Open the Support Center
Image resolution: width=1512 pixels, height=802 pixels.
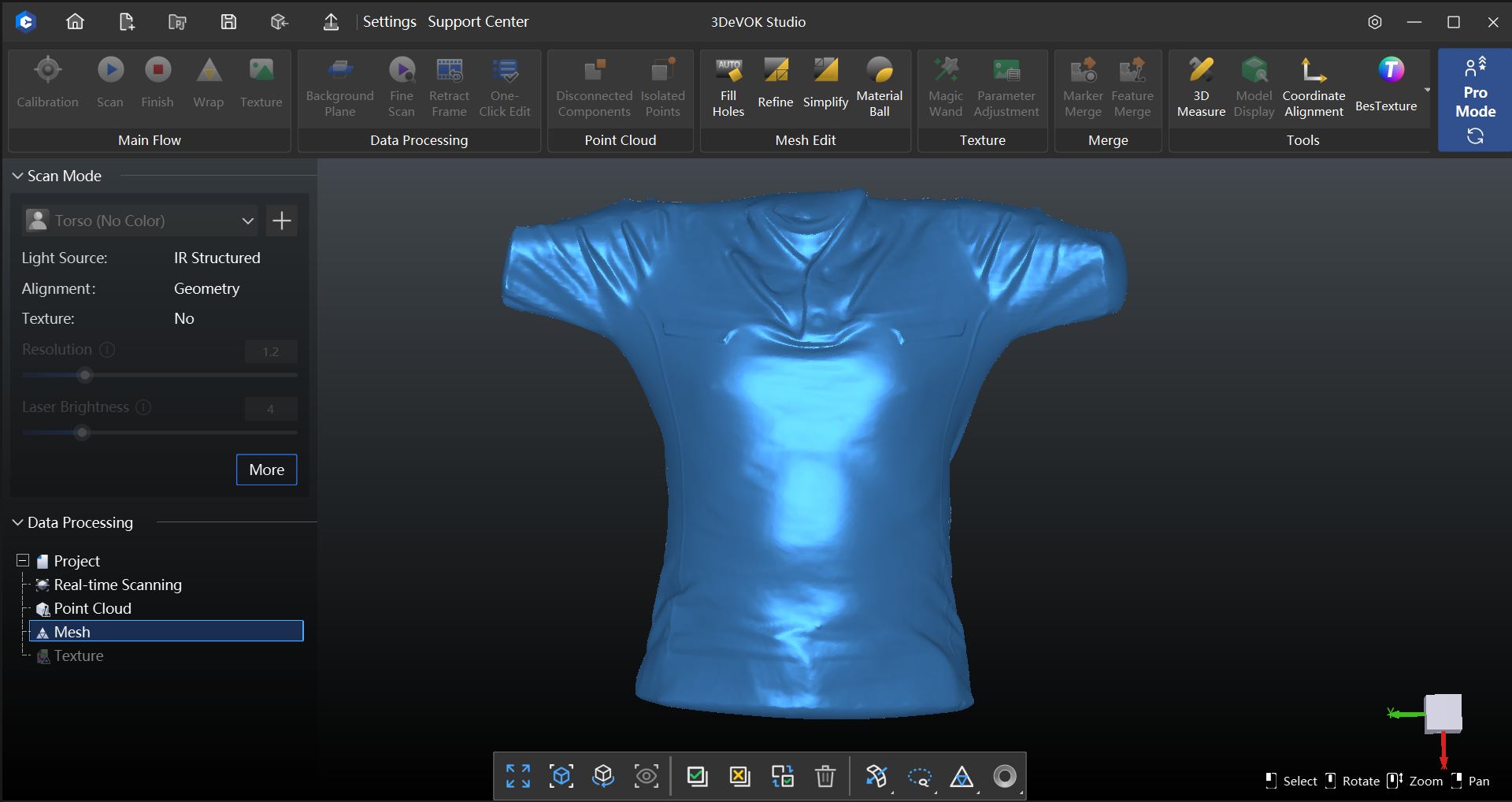point(477,21)
